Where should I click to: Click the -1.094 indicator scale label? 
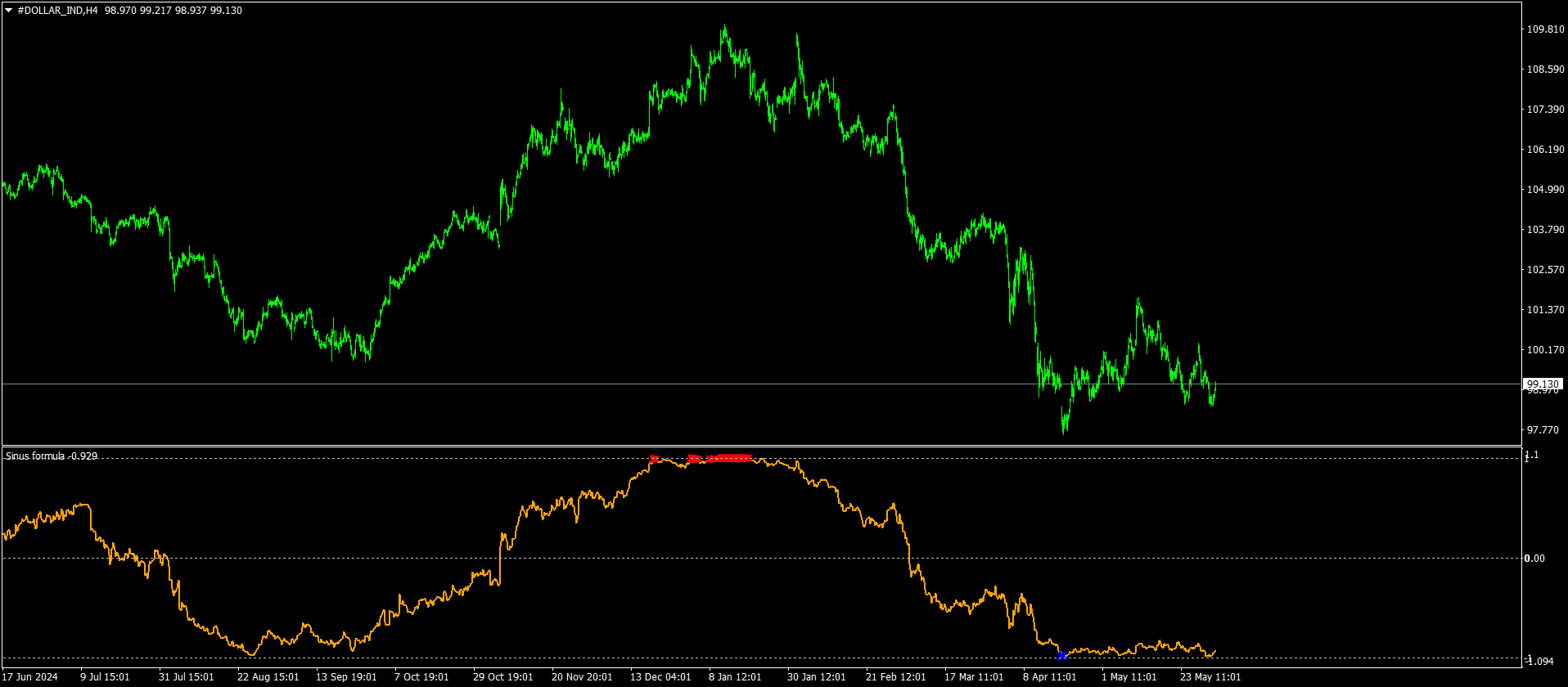1539,661
